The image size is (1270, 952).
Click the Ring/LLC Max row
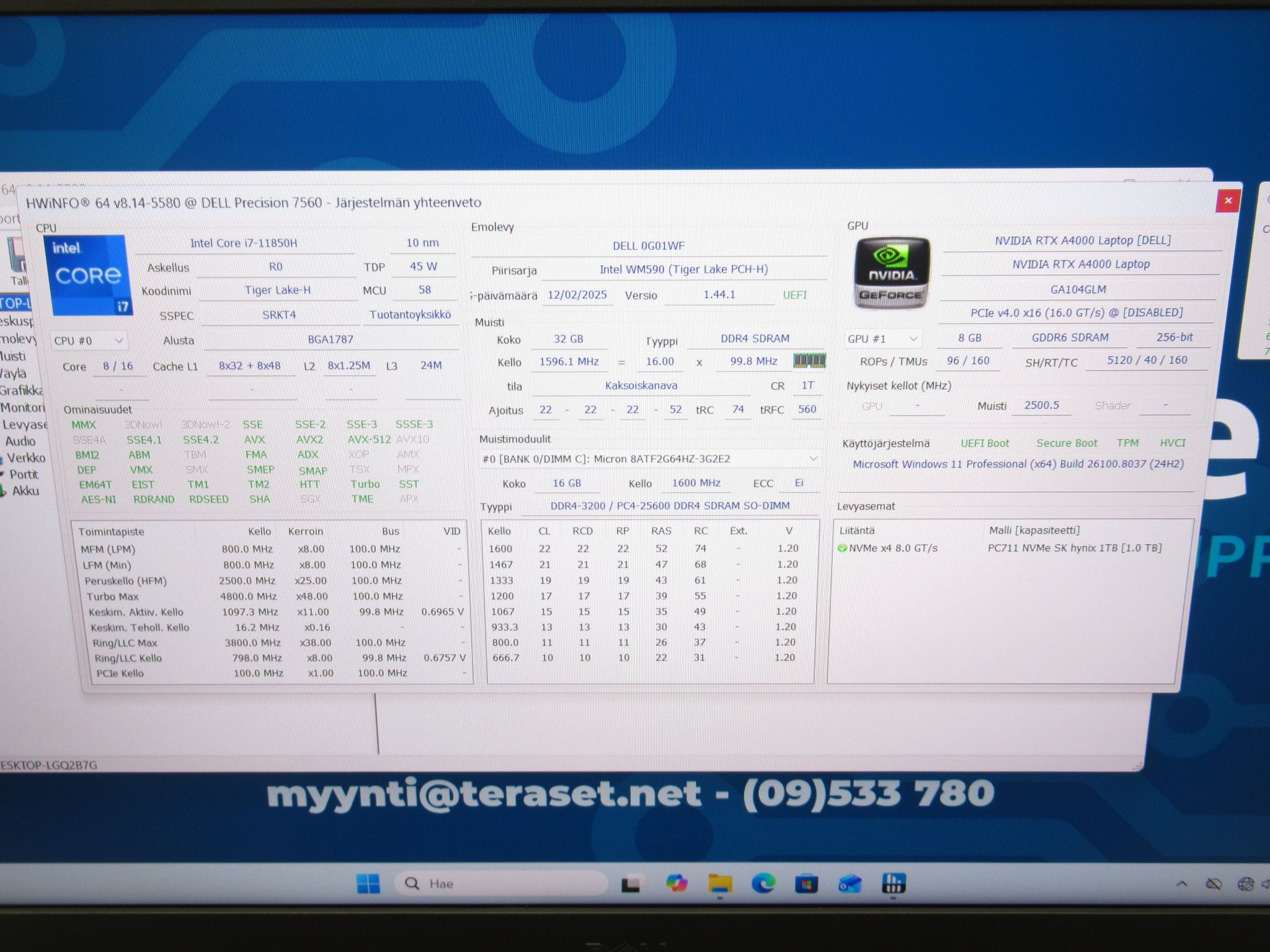click(x=280, y=643)
